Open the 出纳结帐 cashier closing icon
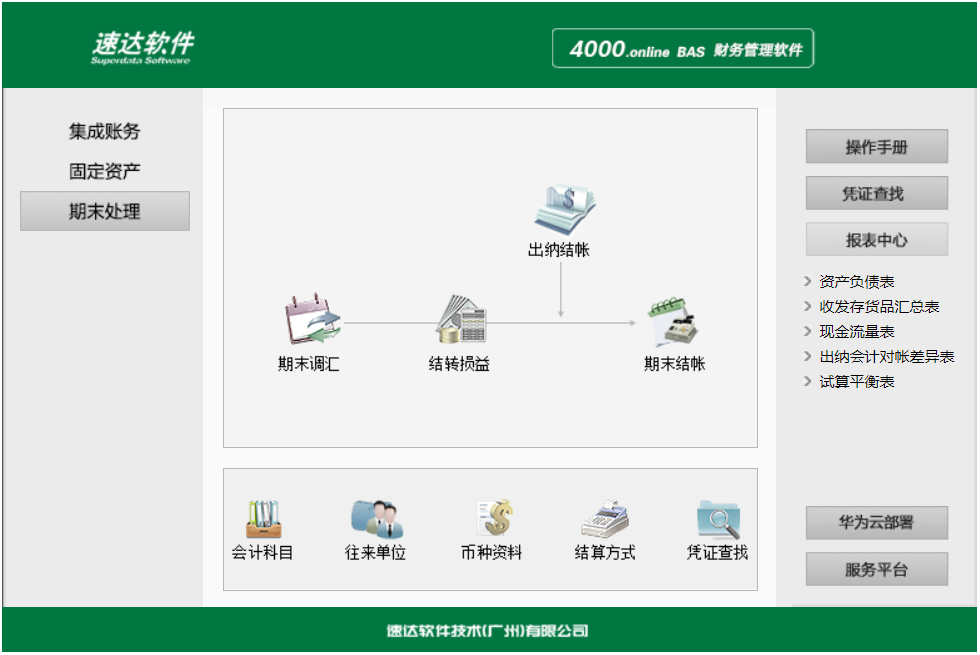 (x=564, y=209)
